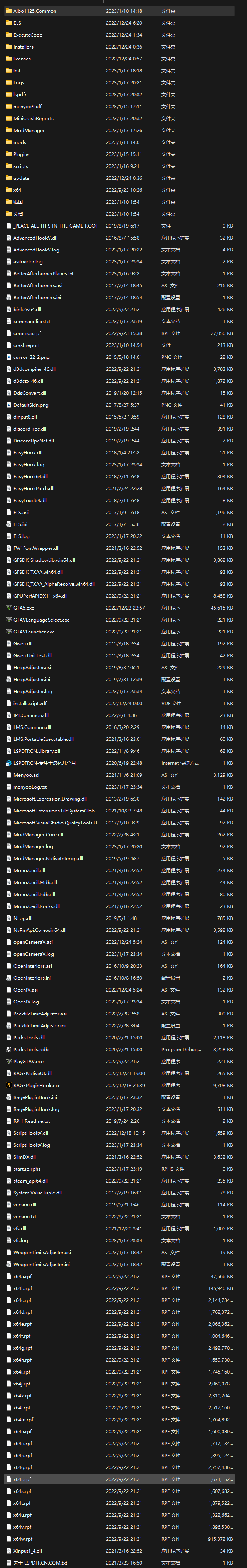Click the ELS folder icon
The height and width of the screenshot is (1568, 247).
point(8,22)
